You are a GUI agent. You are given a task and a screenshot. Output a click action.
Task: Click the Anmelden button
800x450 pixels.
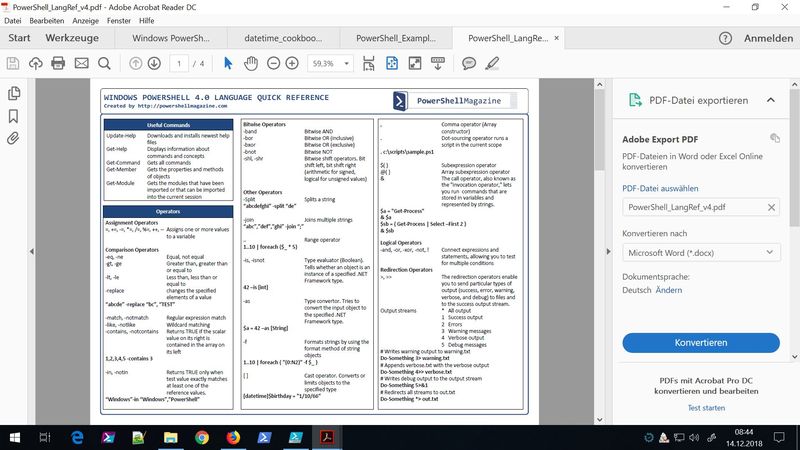click(768, 38)
